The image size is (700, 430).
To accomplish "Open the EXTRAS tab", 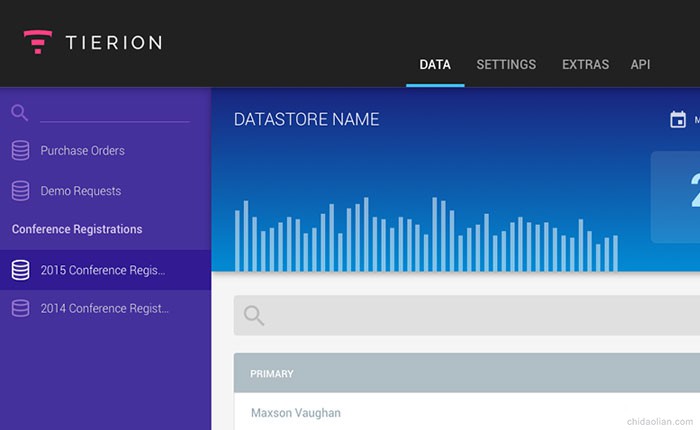I will (585, 65).
